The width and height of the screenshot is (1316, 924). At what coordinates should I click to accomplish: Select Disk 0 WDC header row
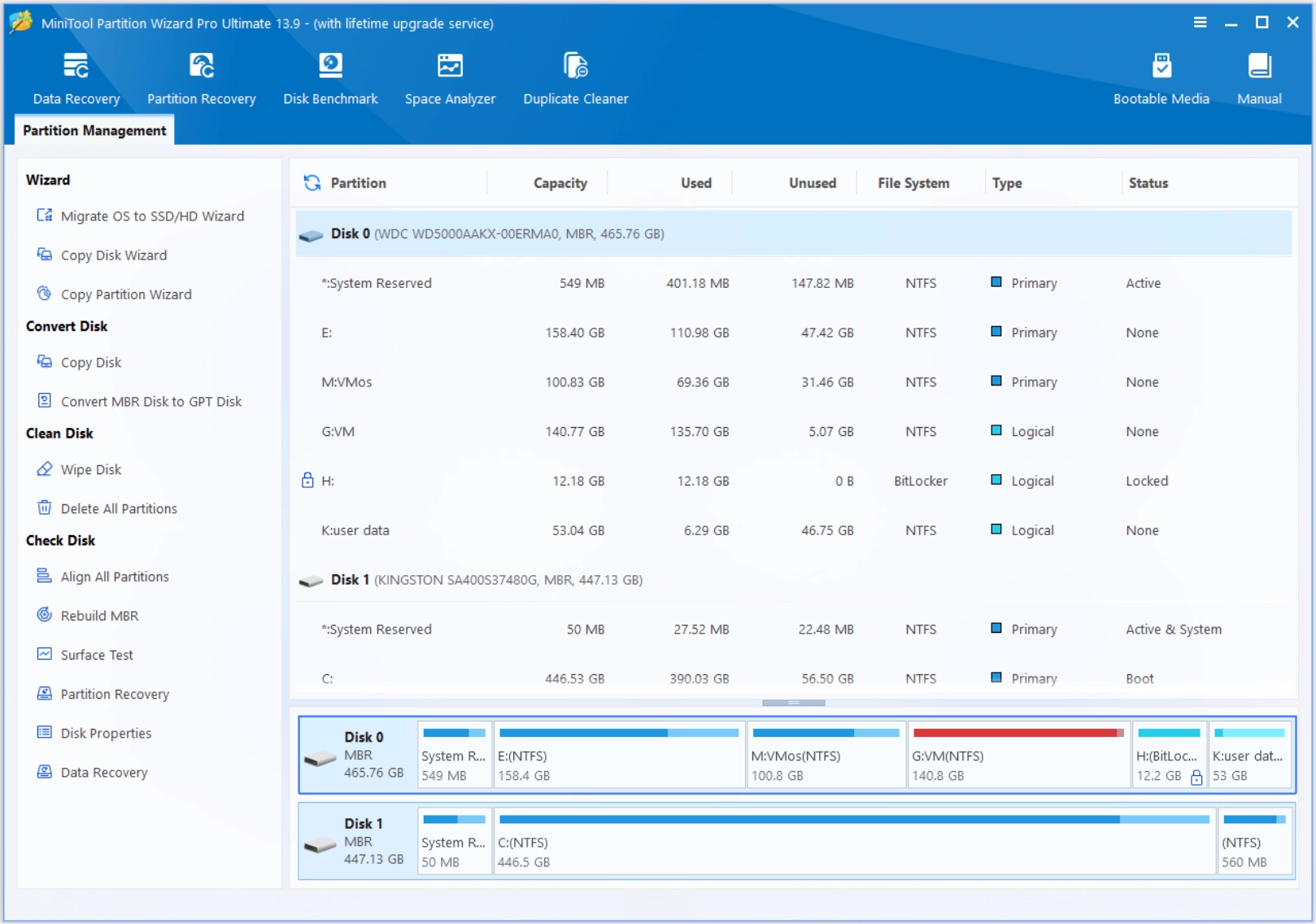click(794, 234)
